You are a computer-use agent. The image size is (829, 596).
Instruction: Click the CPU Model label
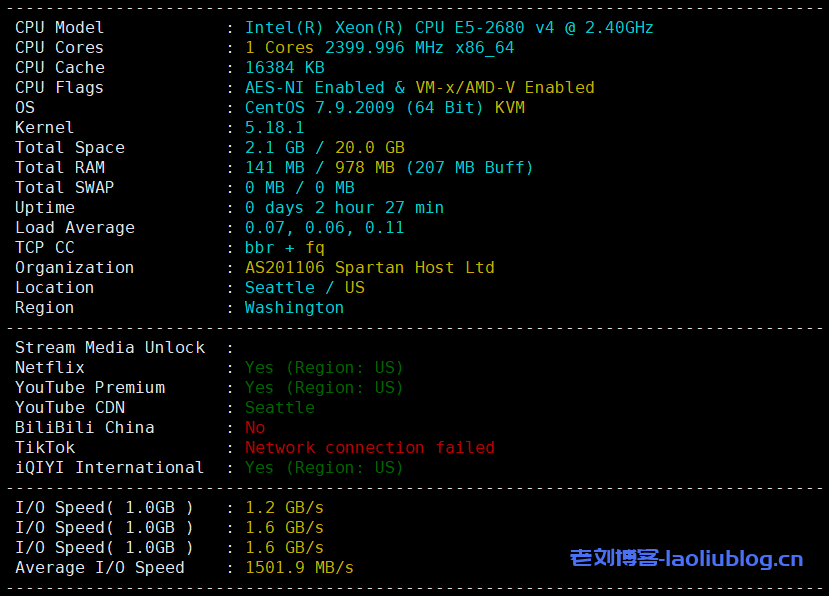tap(59, 27)
